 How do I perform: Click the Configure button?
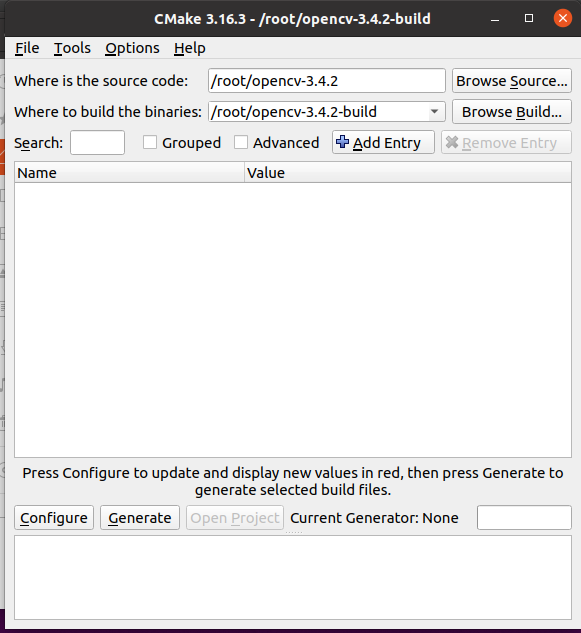click(x=54, y=518)
